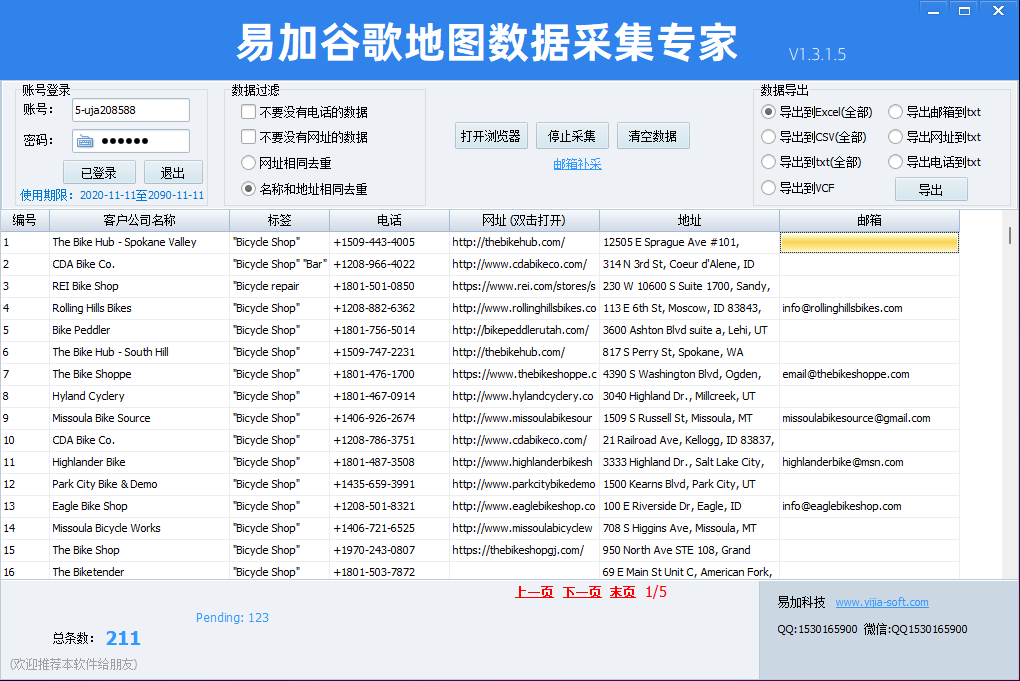
Task: Go to next page via 下一页
Action: pos(582,592)
